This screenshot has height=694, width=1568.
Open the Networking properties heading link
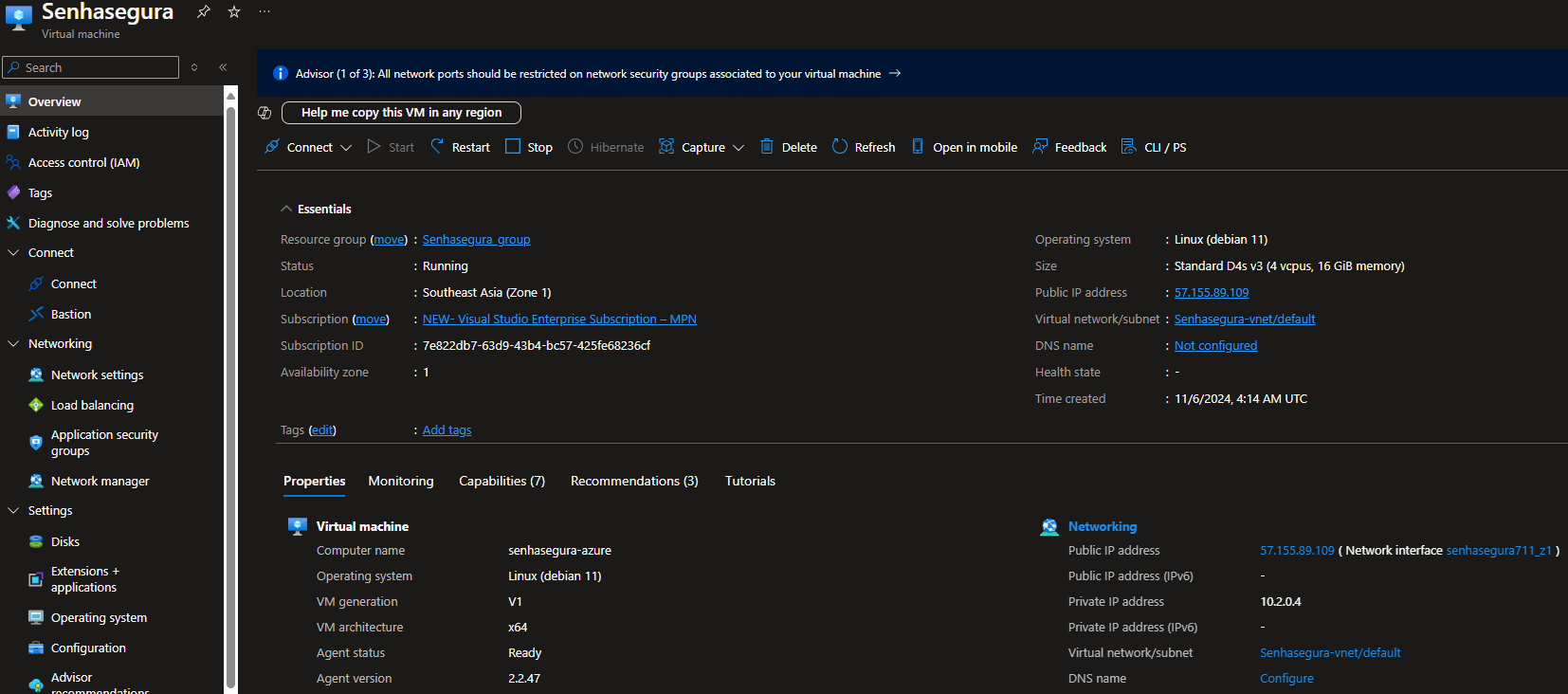click(x=1103, y=526)
